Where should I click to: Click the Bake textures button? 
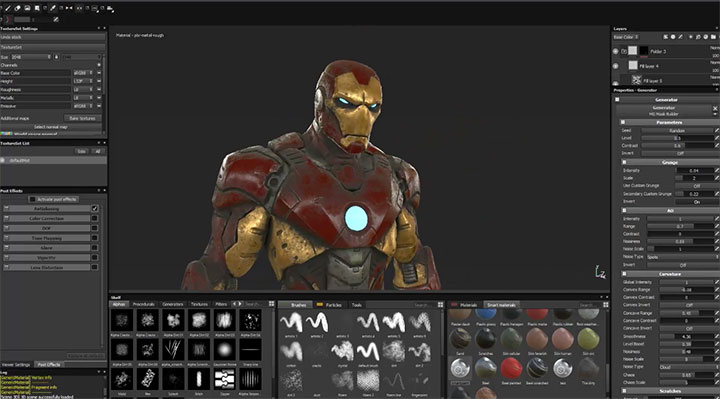tap(82, 118)
